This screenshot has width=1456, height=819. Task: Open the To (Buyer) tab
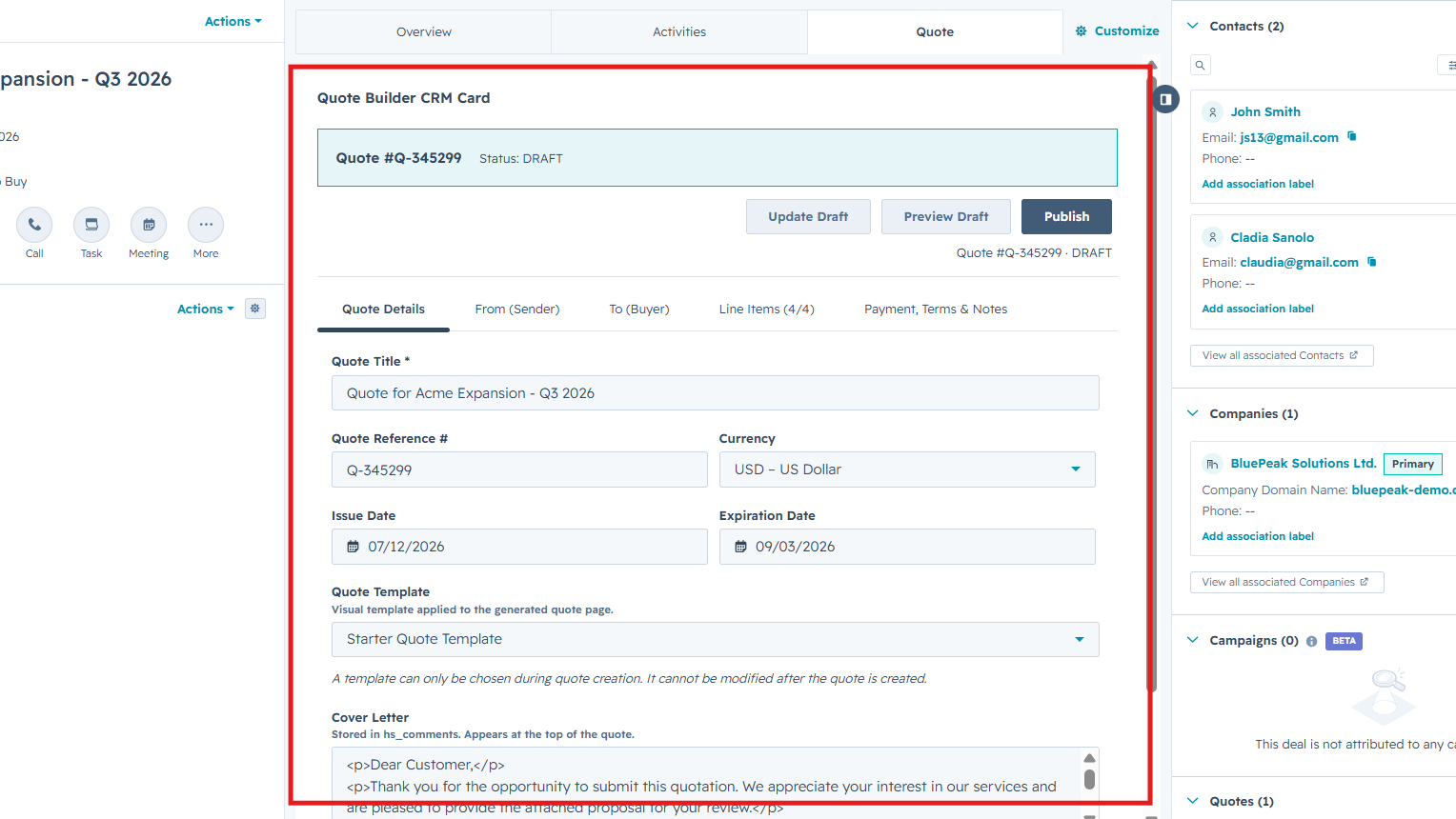click(639, 310)
